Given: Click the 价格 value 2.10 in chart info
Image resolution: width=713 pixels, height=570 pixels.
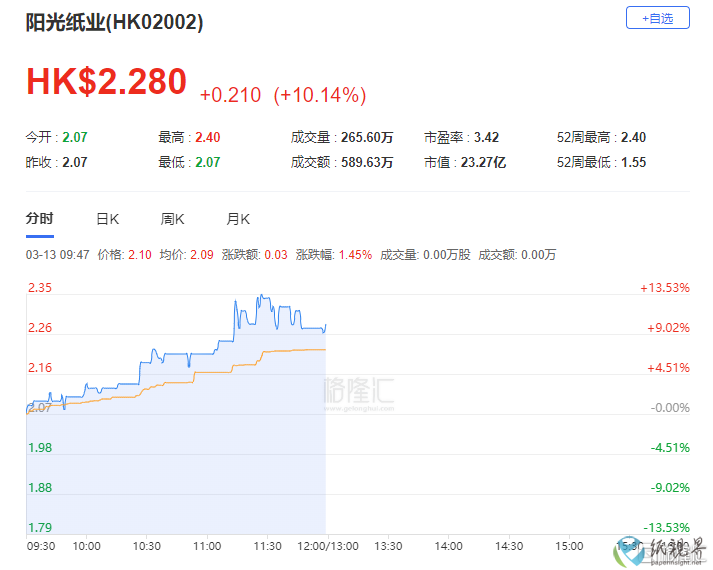Looking at the screenshot, I should point(140,255).
